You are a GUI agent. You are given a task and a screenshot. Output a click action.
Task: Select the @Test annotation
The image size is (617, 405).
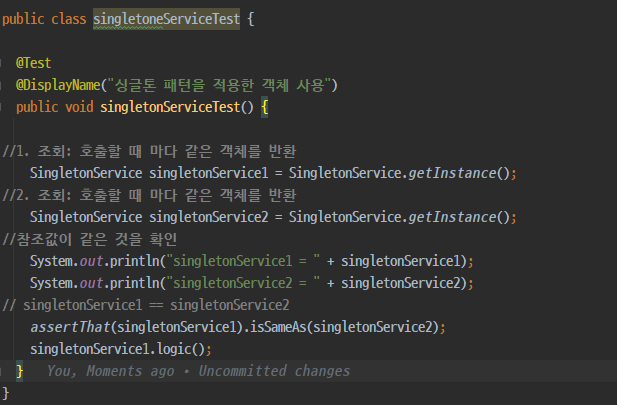(x=33, y=63)
